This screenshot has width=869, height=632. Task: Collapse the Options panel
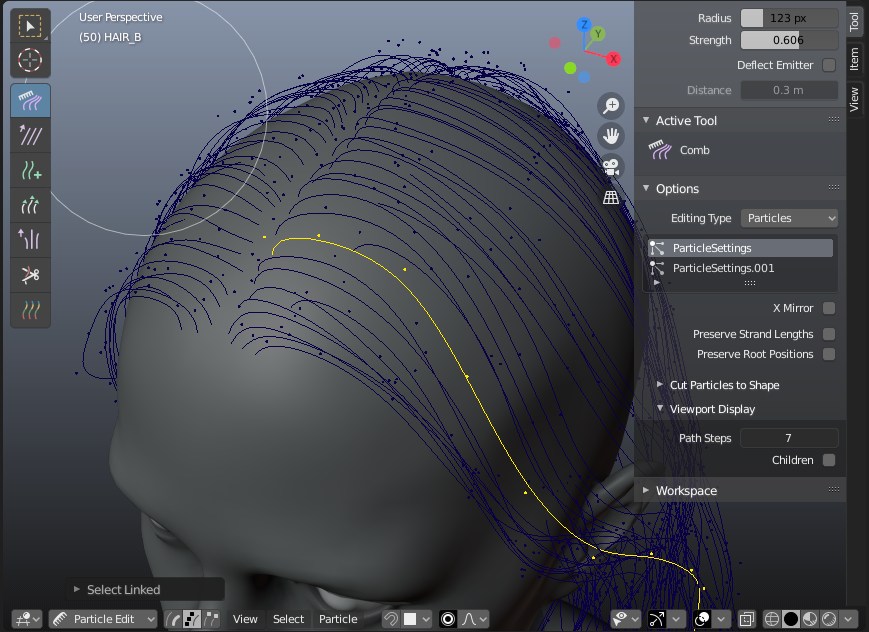coord(646,188)
